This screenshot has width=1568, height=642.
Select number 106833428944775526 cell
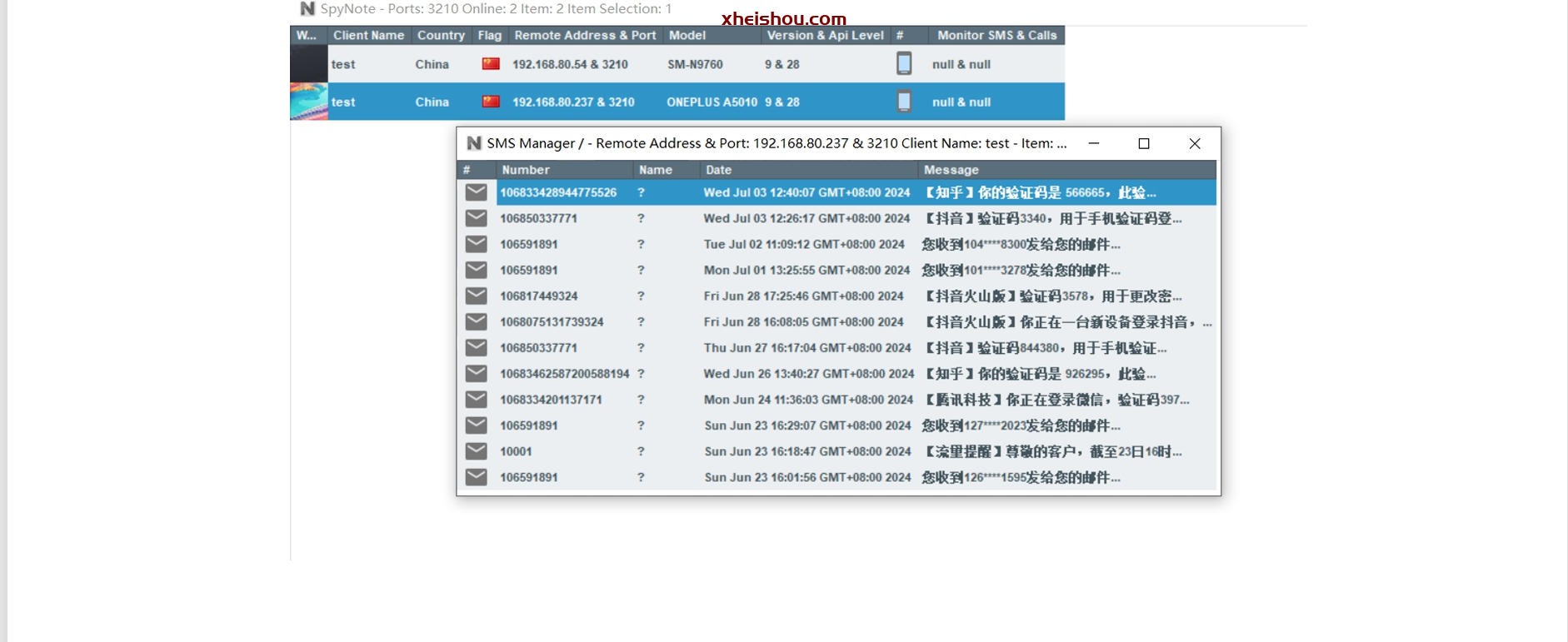(x=558, y=192)
